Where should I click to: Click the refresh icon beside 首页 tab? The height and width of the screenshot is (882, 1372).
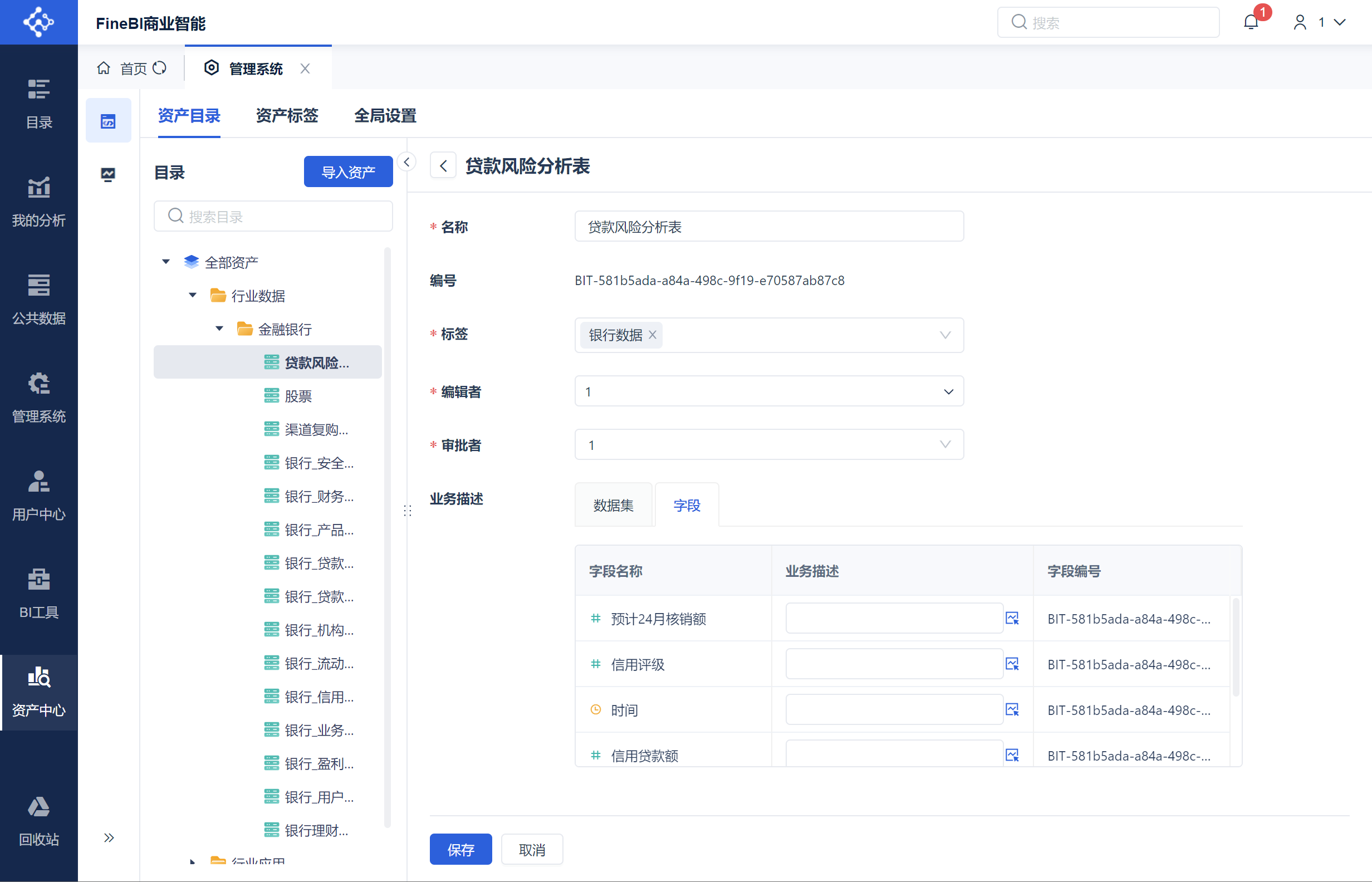[x=160, y=68]
